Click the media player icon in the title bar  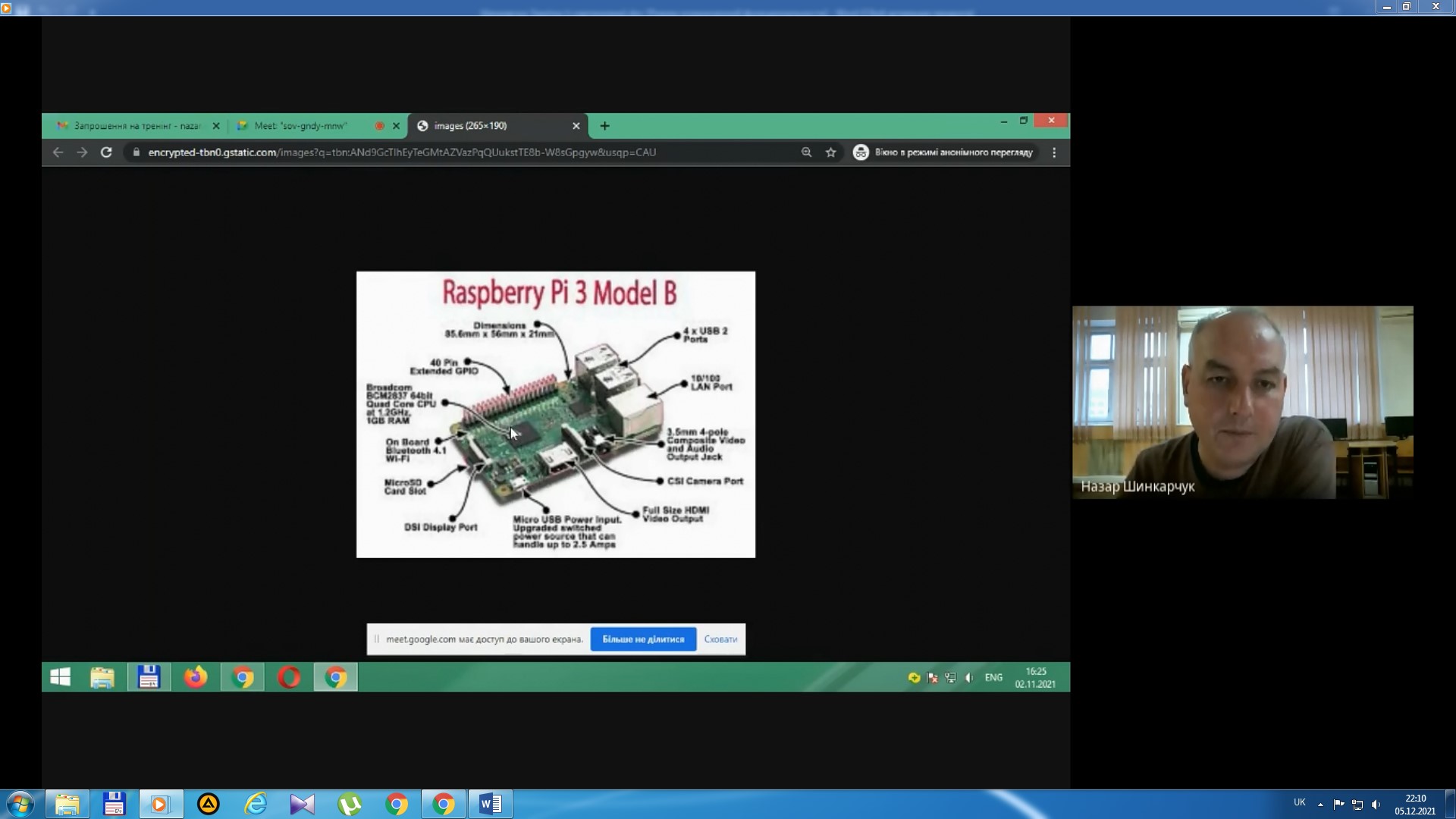[6, 8]
